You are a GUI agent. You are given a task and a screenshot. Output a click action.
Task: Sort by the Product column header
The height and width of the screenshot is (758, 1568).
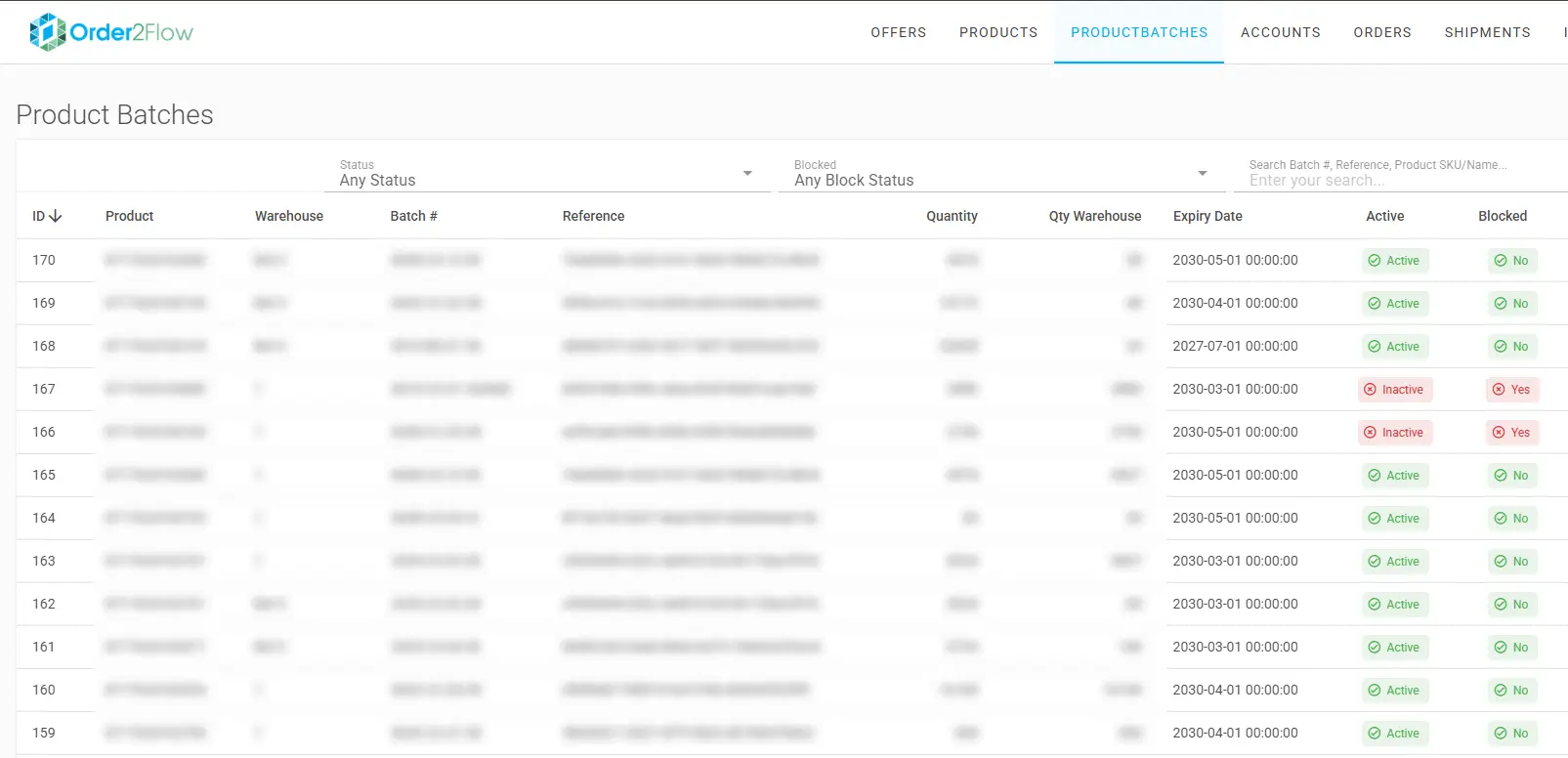[x=129, y=216]
